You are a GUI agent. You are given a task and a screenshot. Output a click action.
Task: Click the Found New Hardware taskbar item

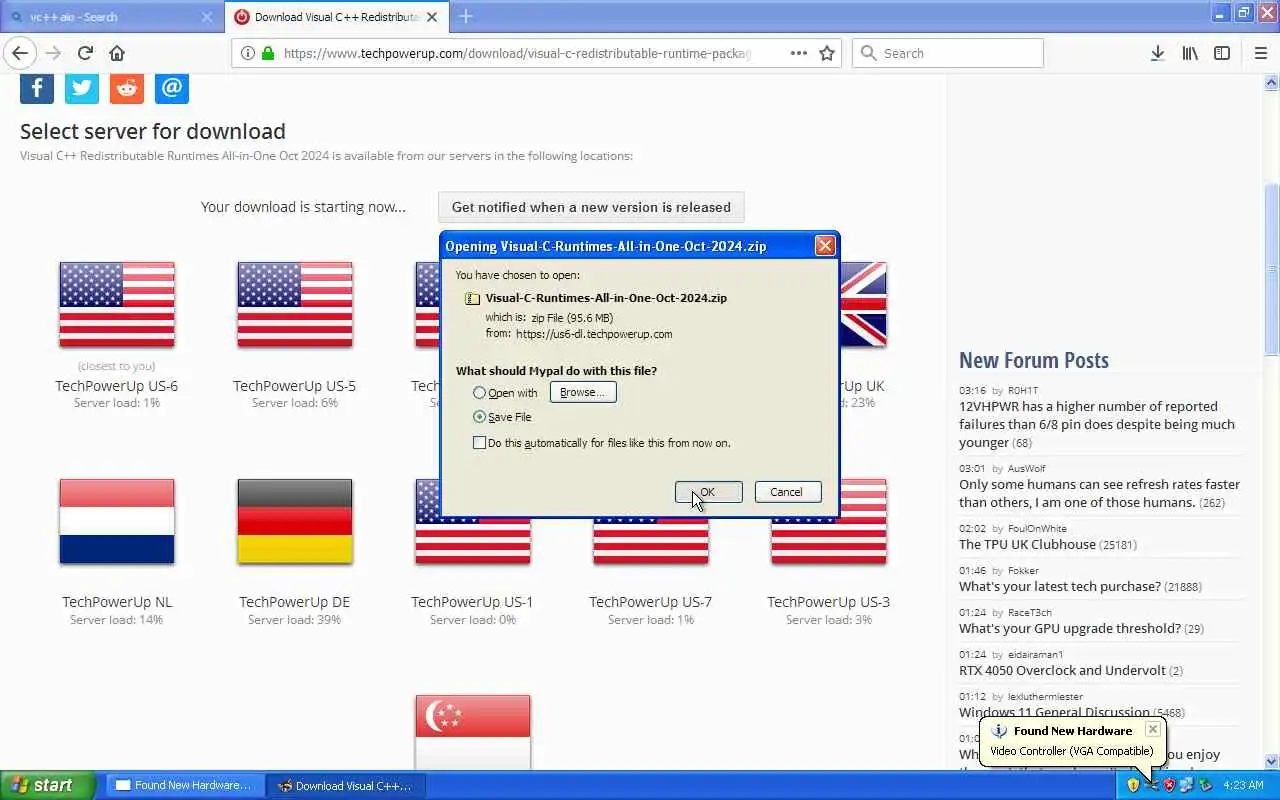coord(185,785)
